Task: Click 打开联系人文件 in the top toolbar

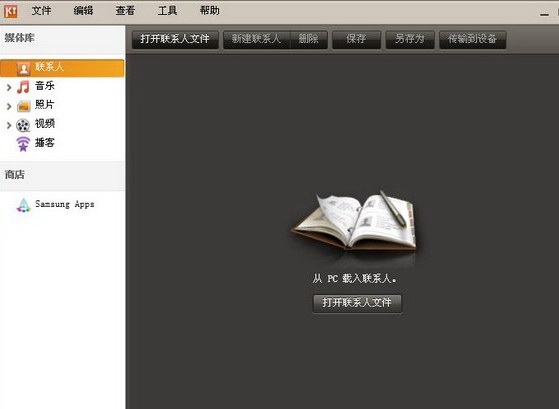Action: click(175, 39)
